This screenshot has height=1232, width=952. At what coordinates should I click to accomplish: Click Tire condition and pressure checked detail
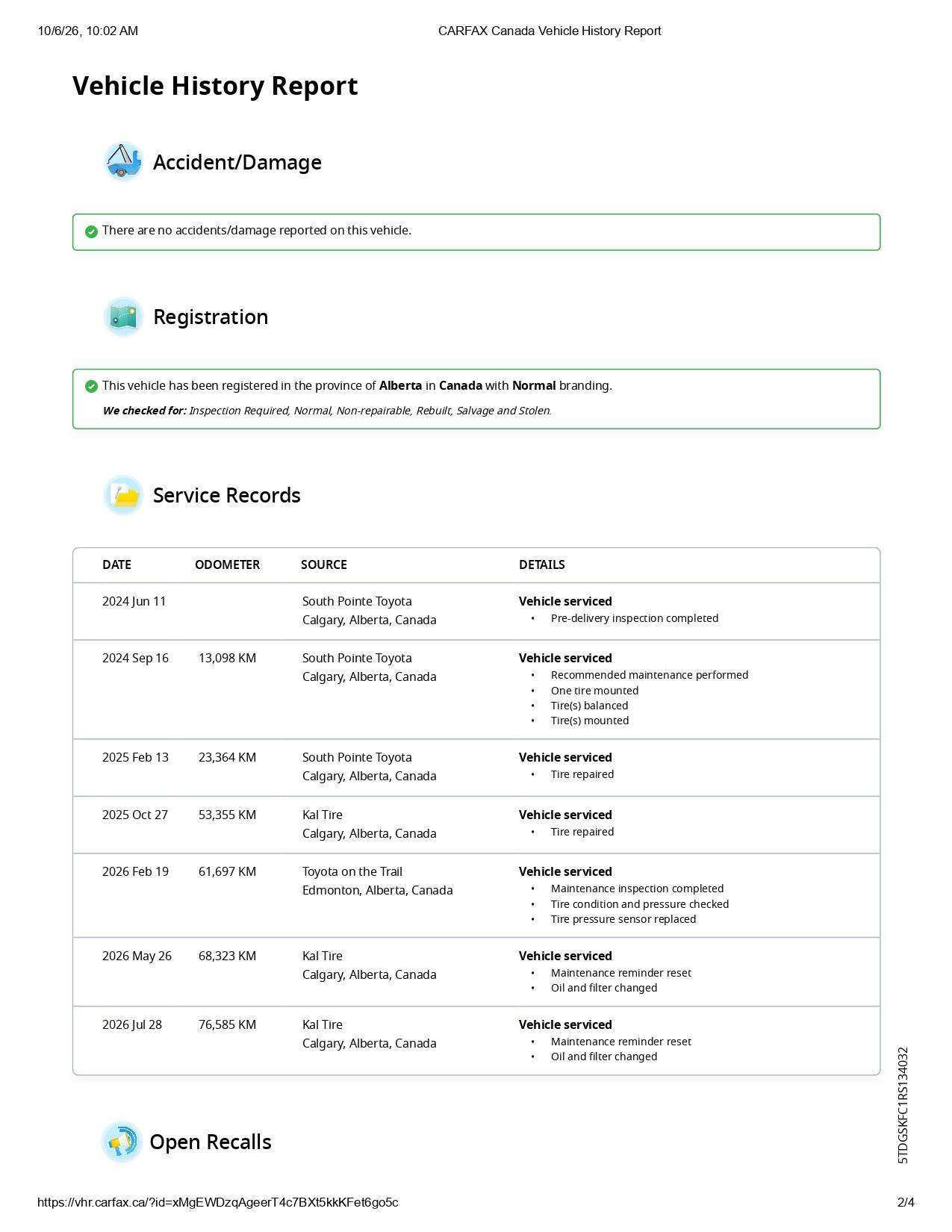(x=640, y=904)
